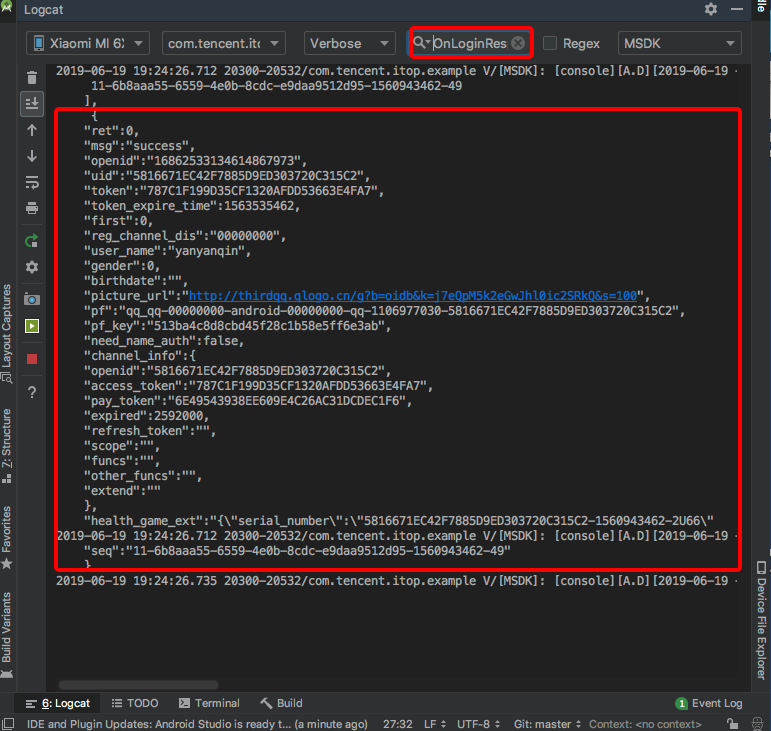Click the 27:32 cursor position indicator

[x=397, y=724]
